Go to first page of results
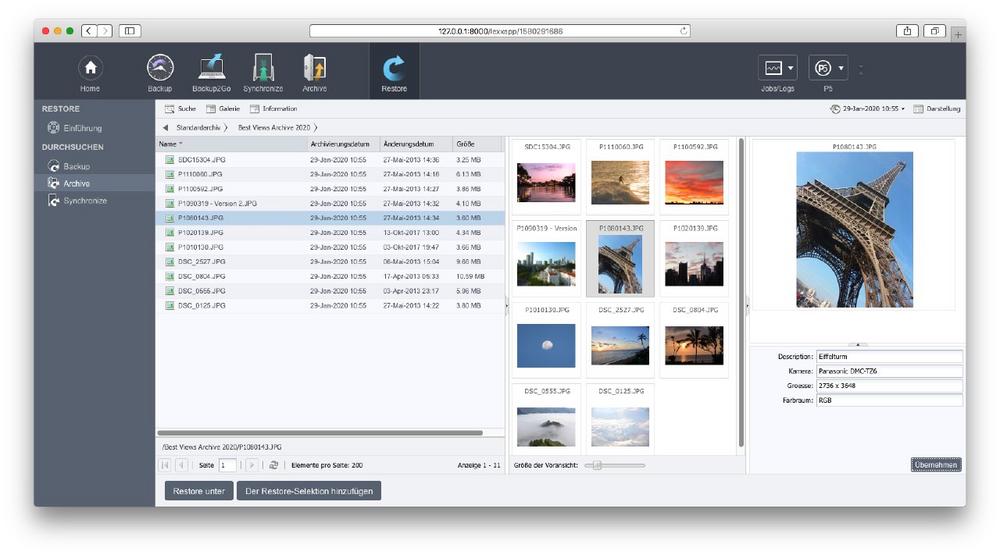Image resolution: width=1000 pixels, height=555 pixels. coord(165,465)
